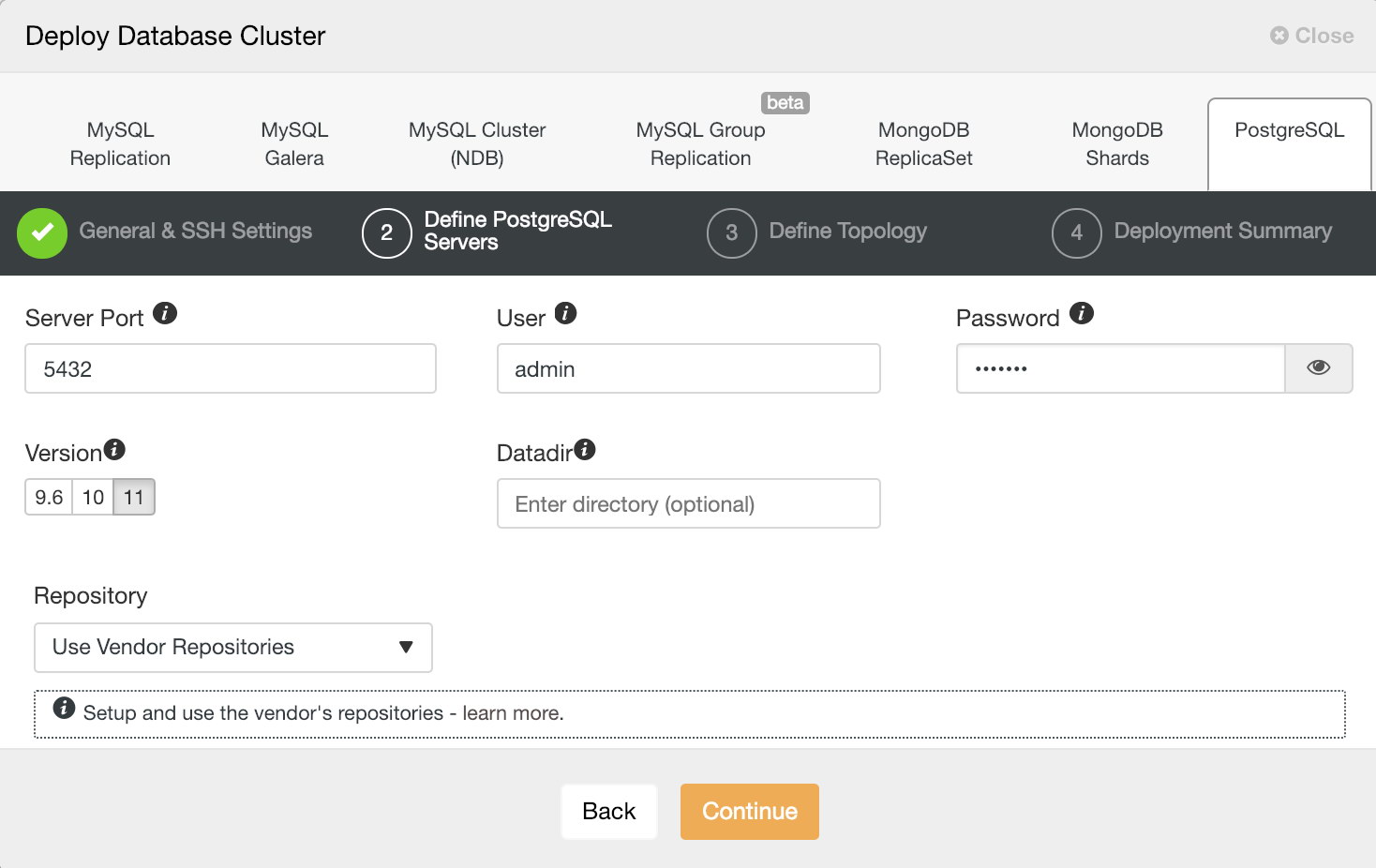Click the info icon in the repository note
1376x868 pixels.
click(x=64, y=708)
